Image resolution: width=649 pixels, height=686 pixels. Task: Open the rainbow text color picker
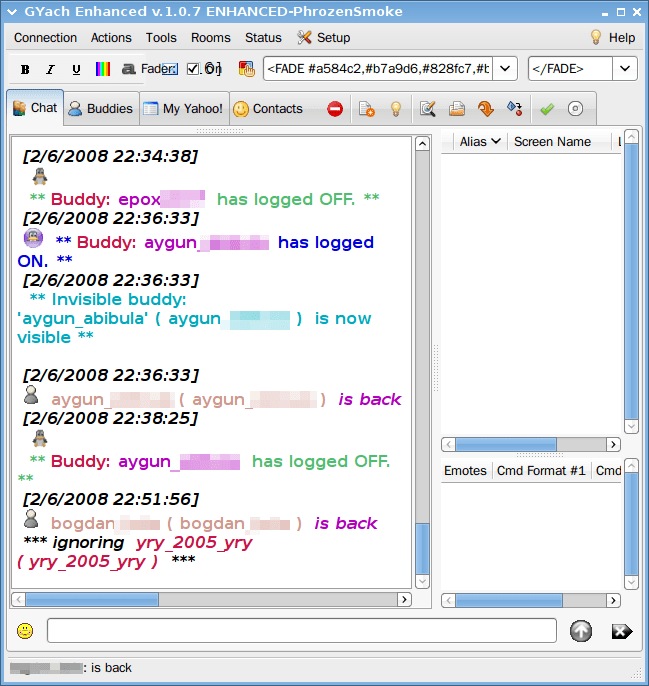coord(103,69)
